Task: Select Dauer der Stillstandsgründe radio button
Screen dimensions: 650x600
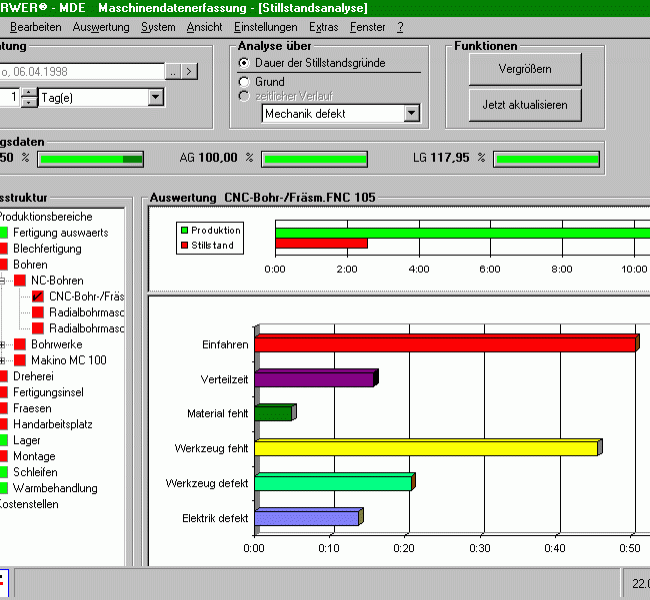Action: 244,63
